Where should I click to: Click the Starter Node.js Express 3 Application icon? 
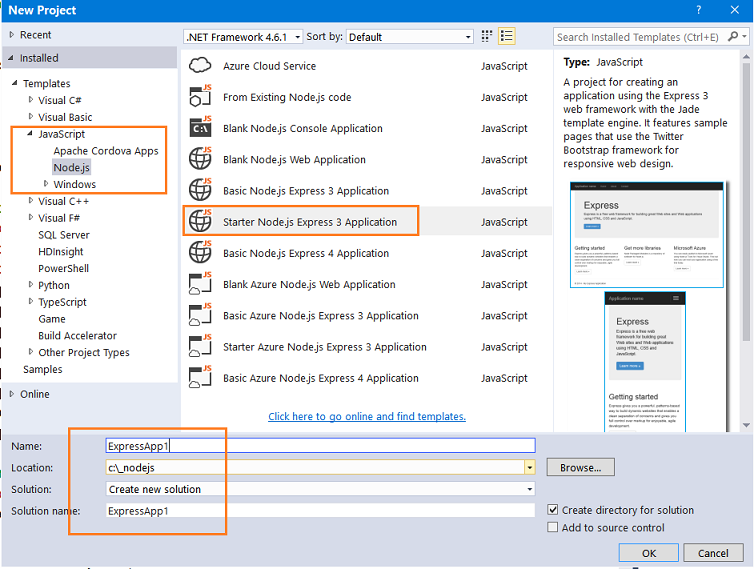200,221
